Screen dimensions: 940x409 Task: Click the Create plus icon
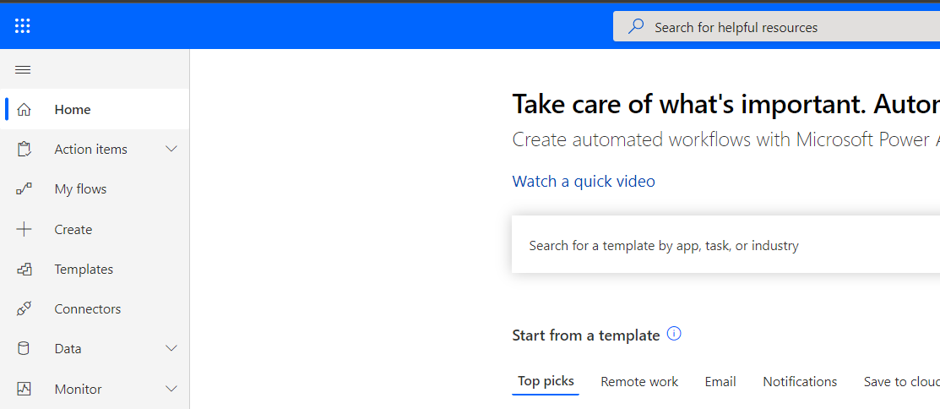tap(23, 230)
